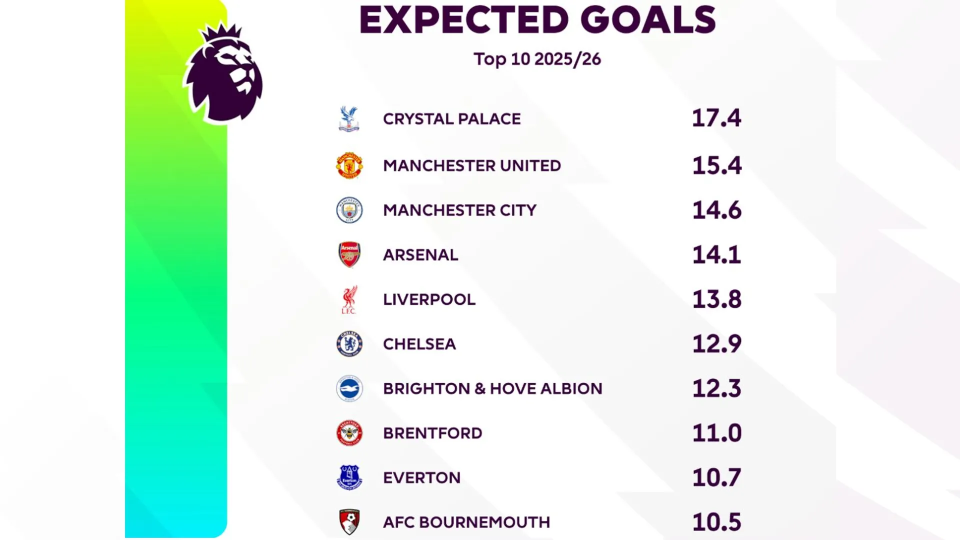Screen dimensions: 960x540
Task: Click Crystal Palace's 17.4 value
Action: 716,119
